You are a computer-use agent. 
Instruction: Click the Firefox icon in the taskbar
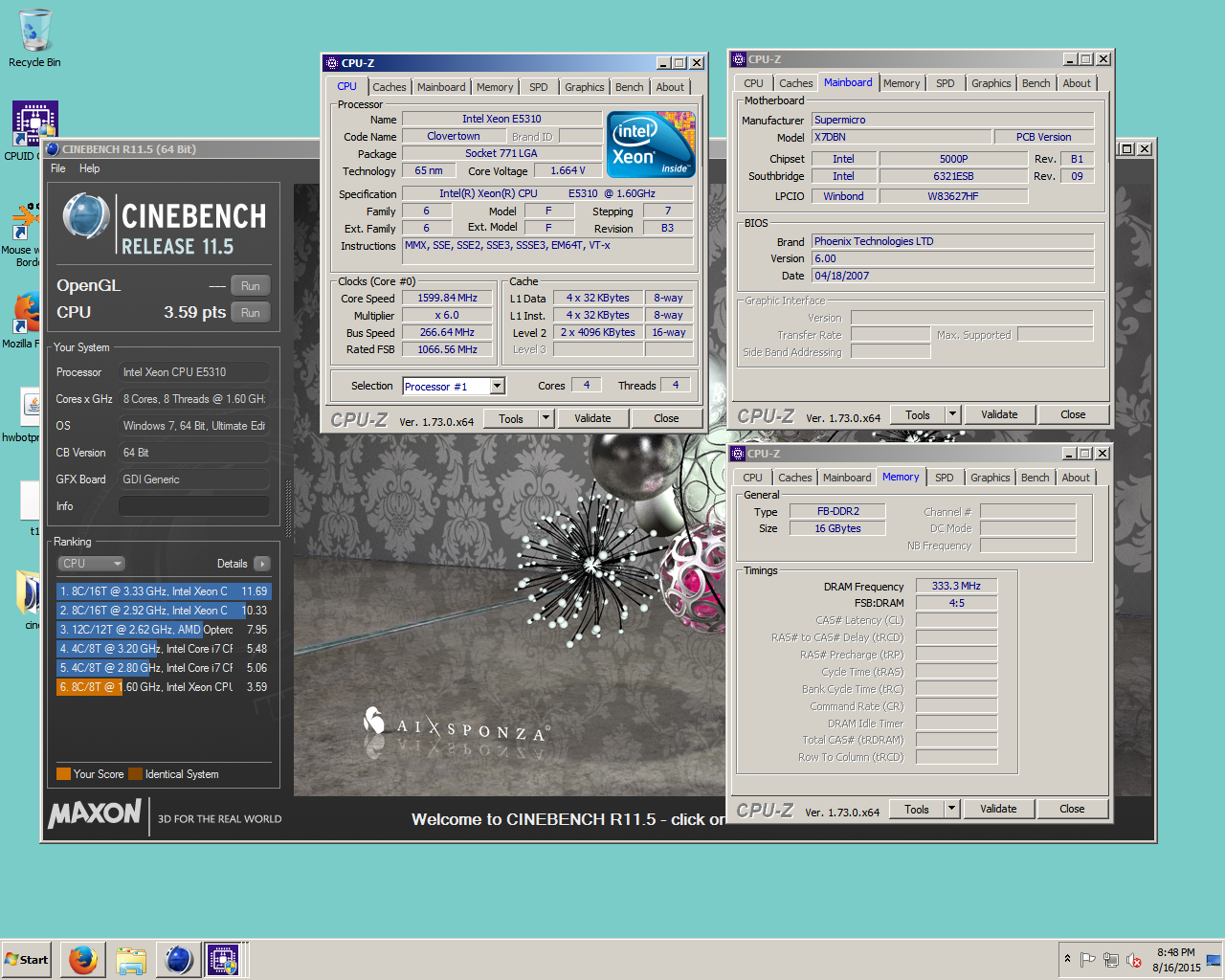pyautogui.click(x=82, y=959)
